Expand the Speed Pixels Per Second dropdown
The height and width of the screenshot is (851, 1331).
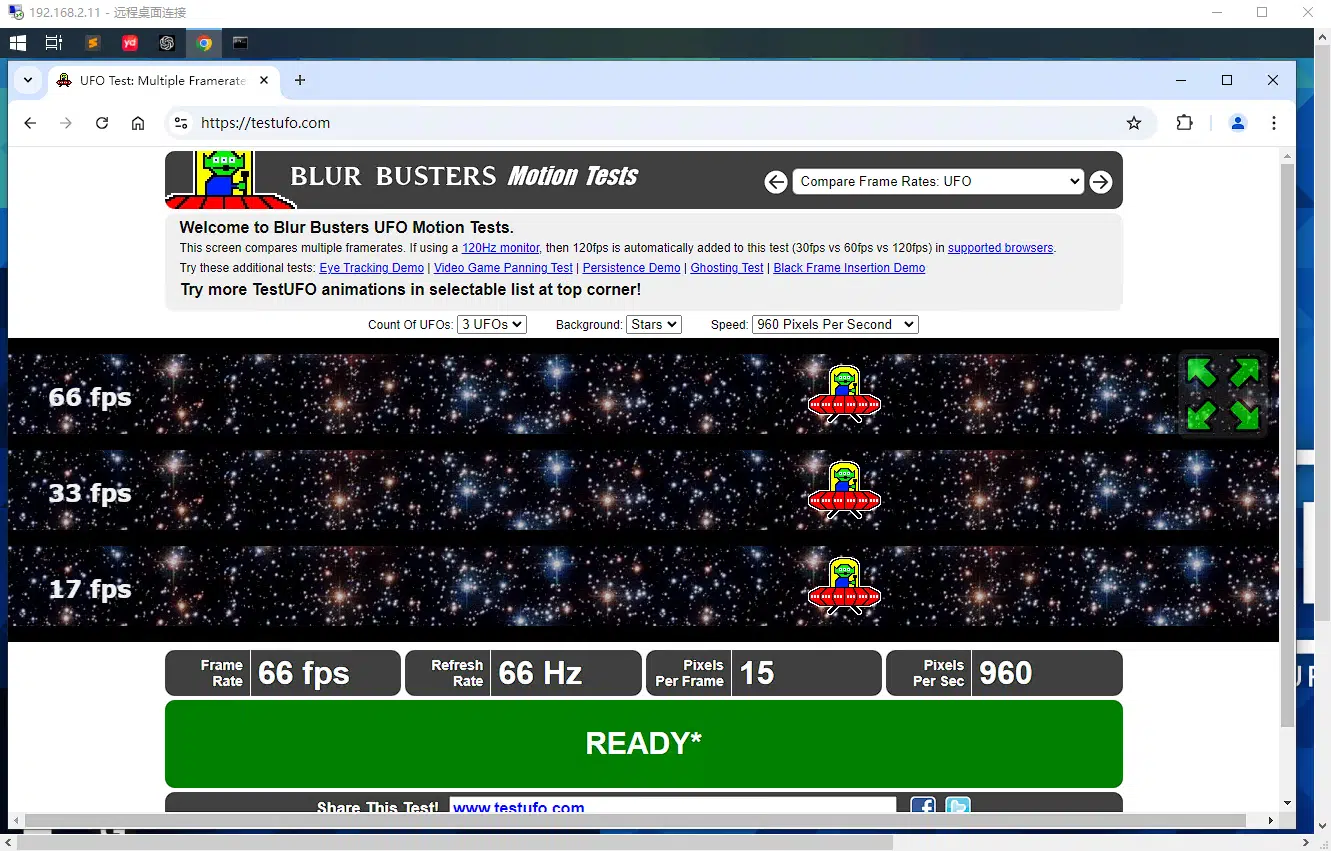835,325
